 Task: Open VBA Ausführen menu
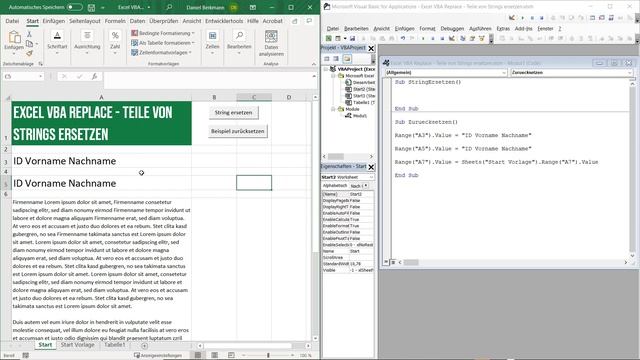point(480,29)
